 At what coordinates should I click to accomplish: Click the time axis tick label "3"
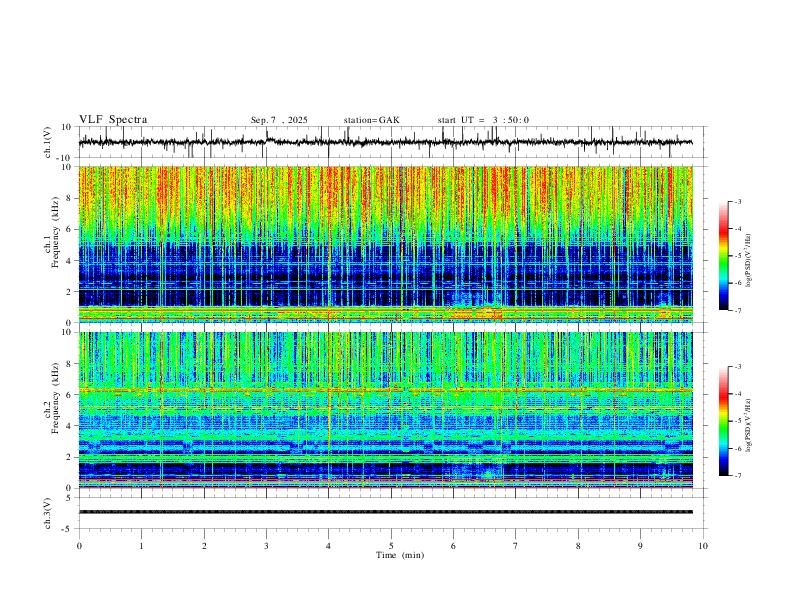tap(266, 546)
